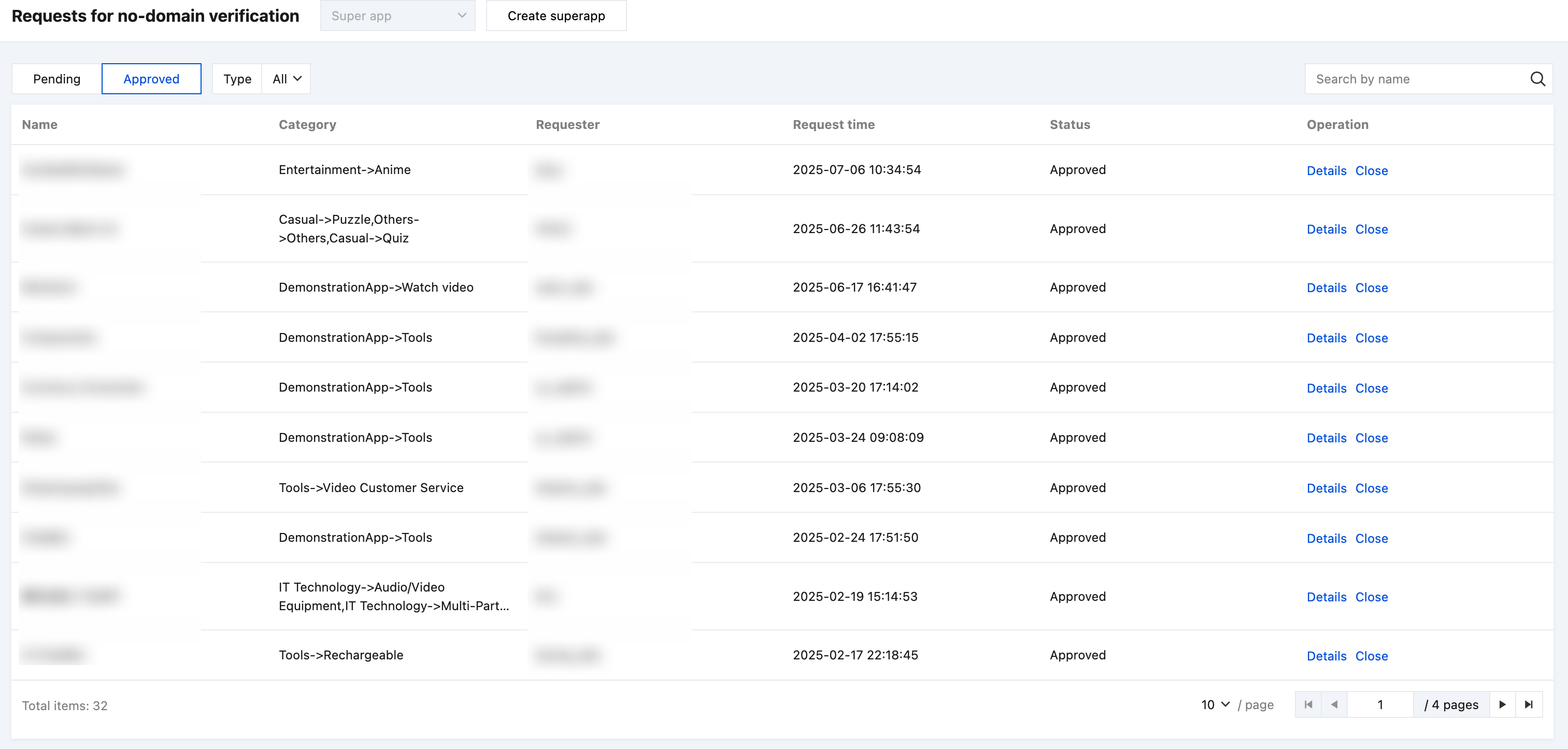The width and height of the screenshot is (1568, 749).
Task: Go to the previous page arrow
Action: 1334,704
